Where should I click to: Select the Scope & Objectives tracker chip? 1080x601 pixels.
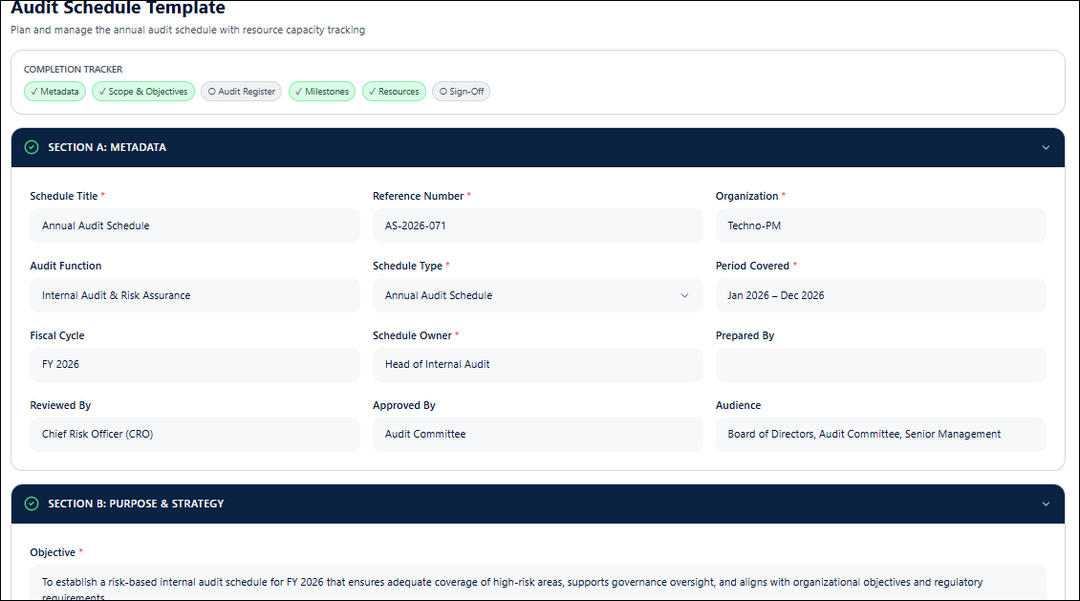pyautogui.click(x=143, y=92)
